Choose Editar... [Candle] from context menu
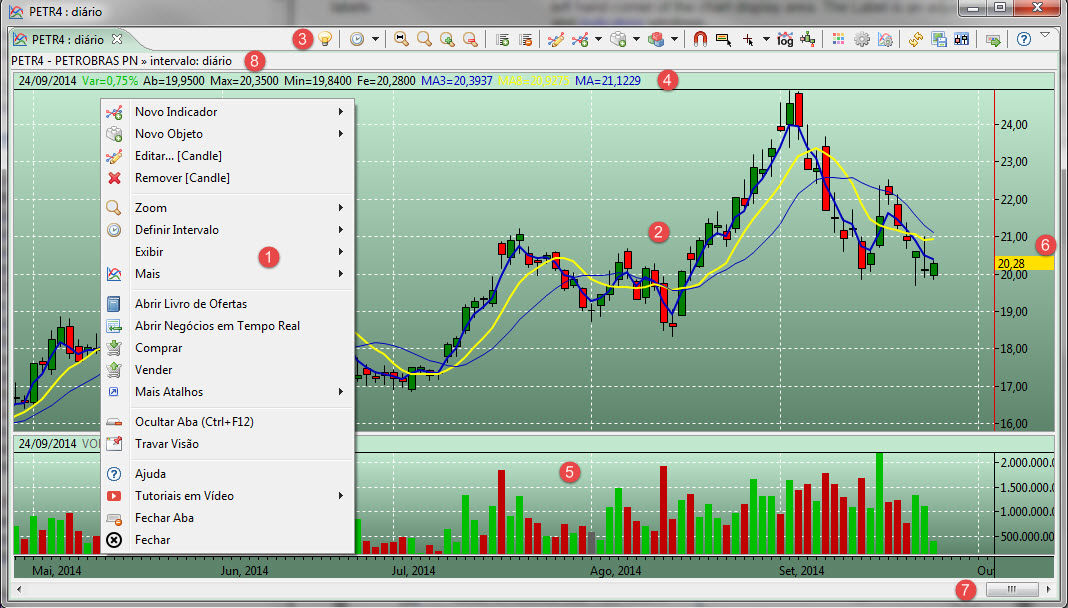 [x=228, y=156]
